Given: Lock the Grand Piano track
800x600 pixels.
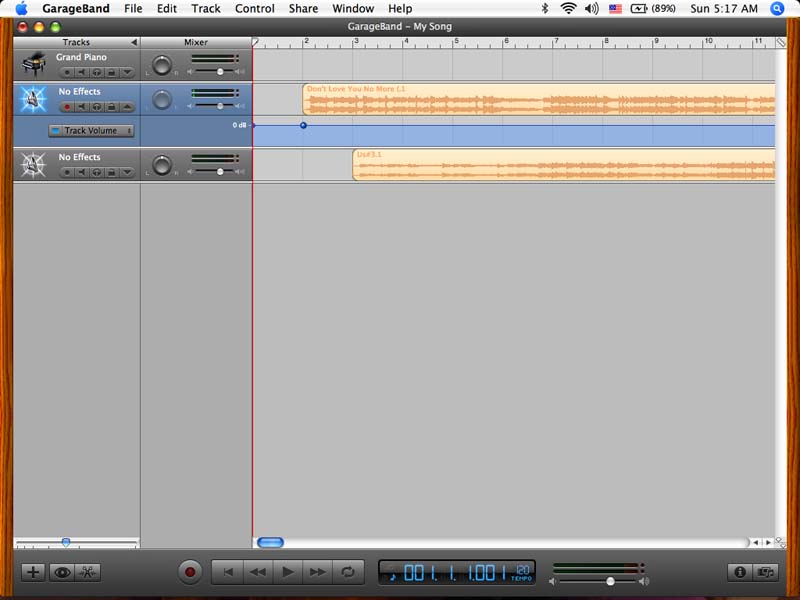Looking at the screenshot, I should pyautogui.click(x=111, y=72).
